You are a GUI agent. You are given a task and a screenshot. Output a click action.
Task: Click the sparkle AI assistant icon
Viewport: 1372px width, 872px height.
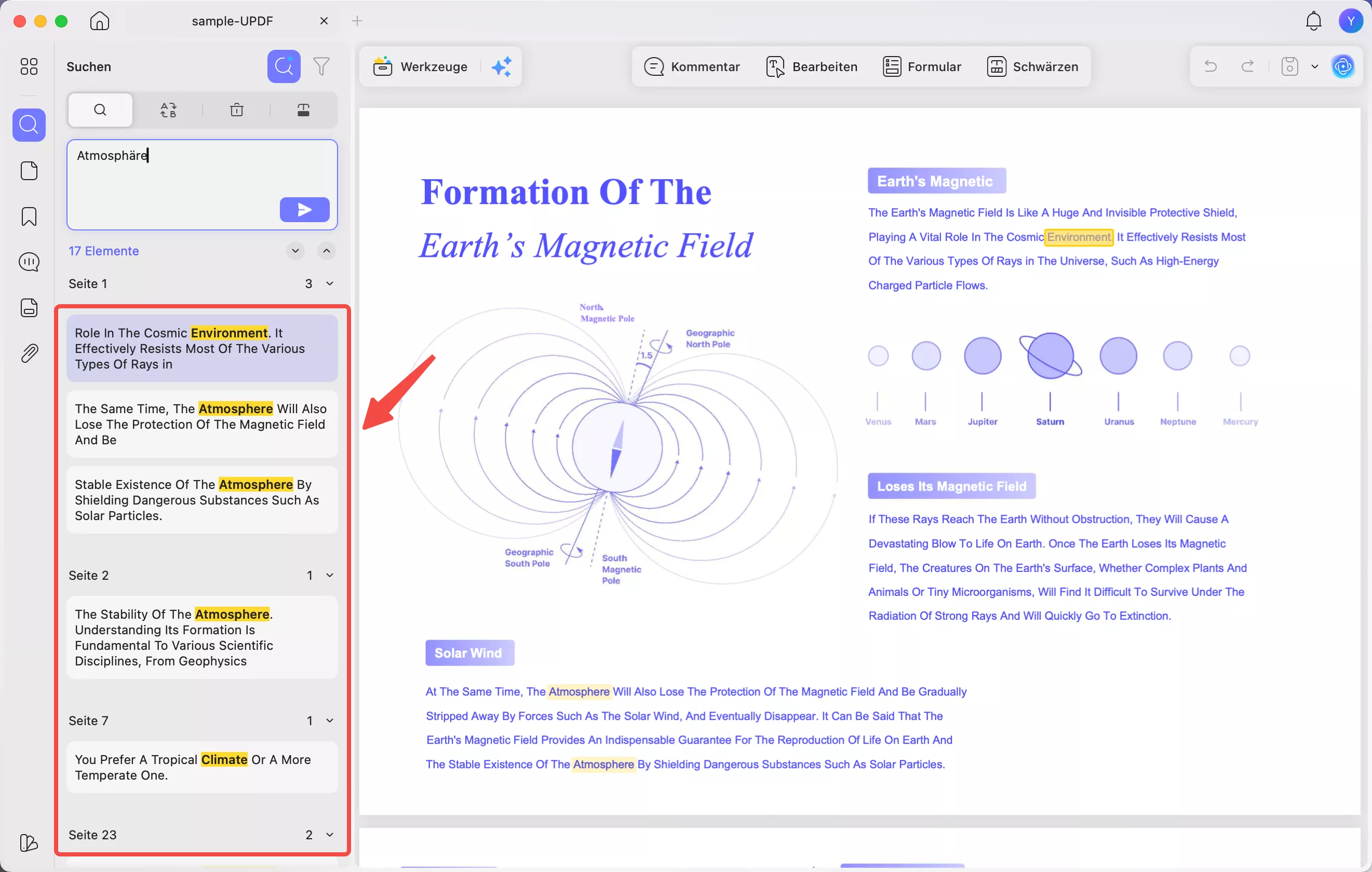pyautogui.click(x=502, y=66)
